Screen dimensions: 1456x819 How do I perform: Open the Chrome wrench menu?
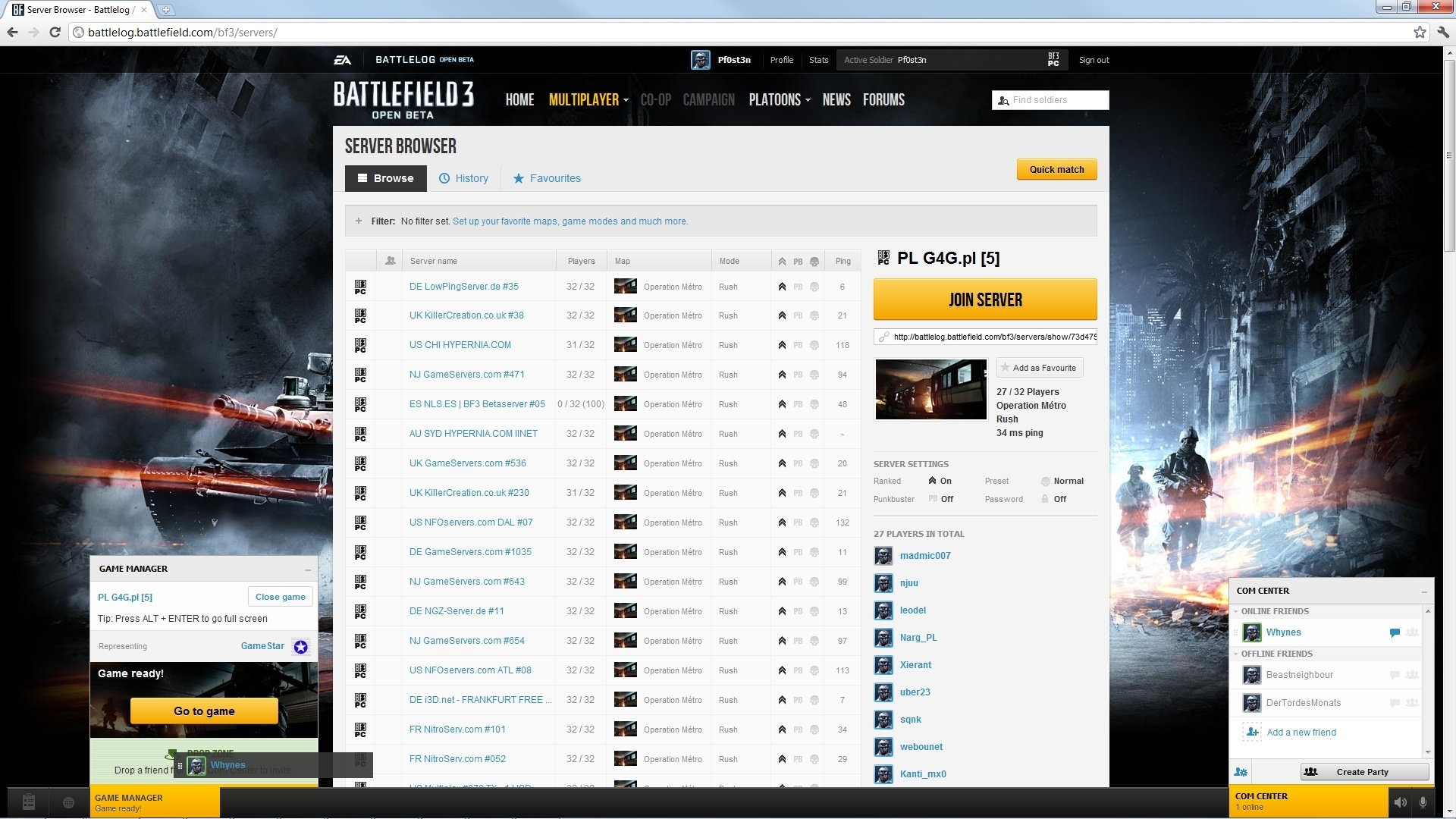coord(1443,32)
